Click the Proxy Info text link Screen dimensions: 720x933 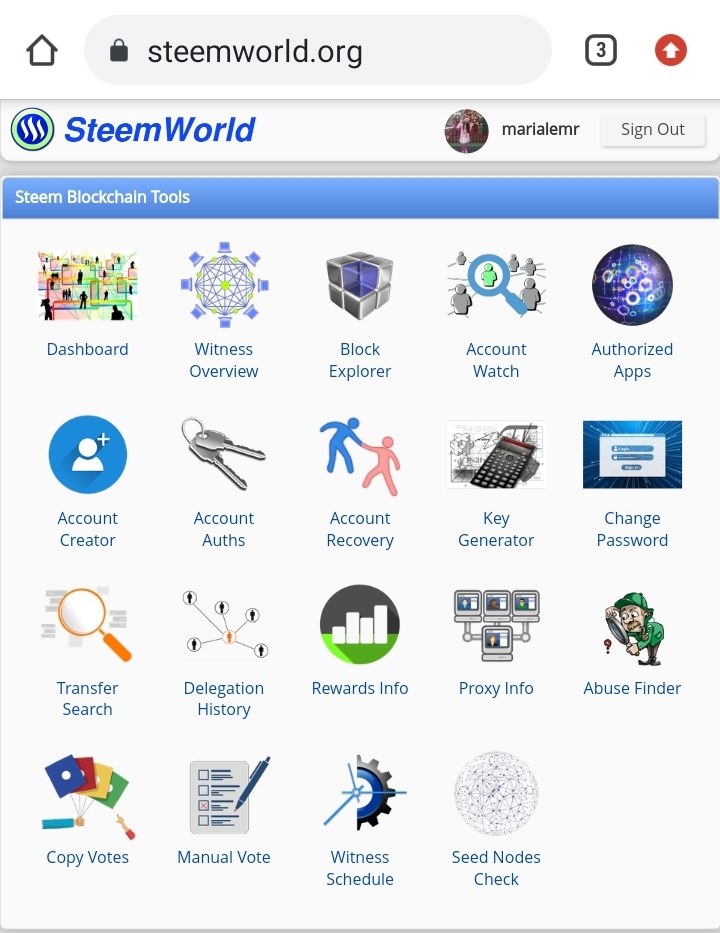click(496, 688)
